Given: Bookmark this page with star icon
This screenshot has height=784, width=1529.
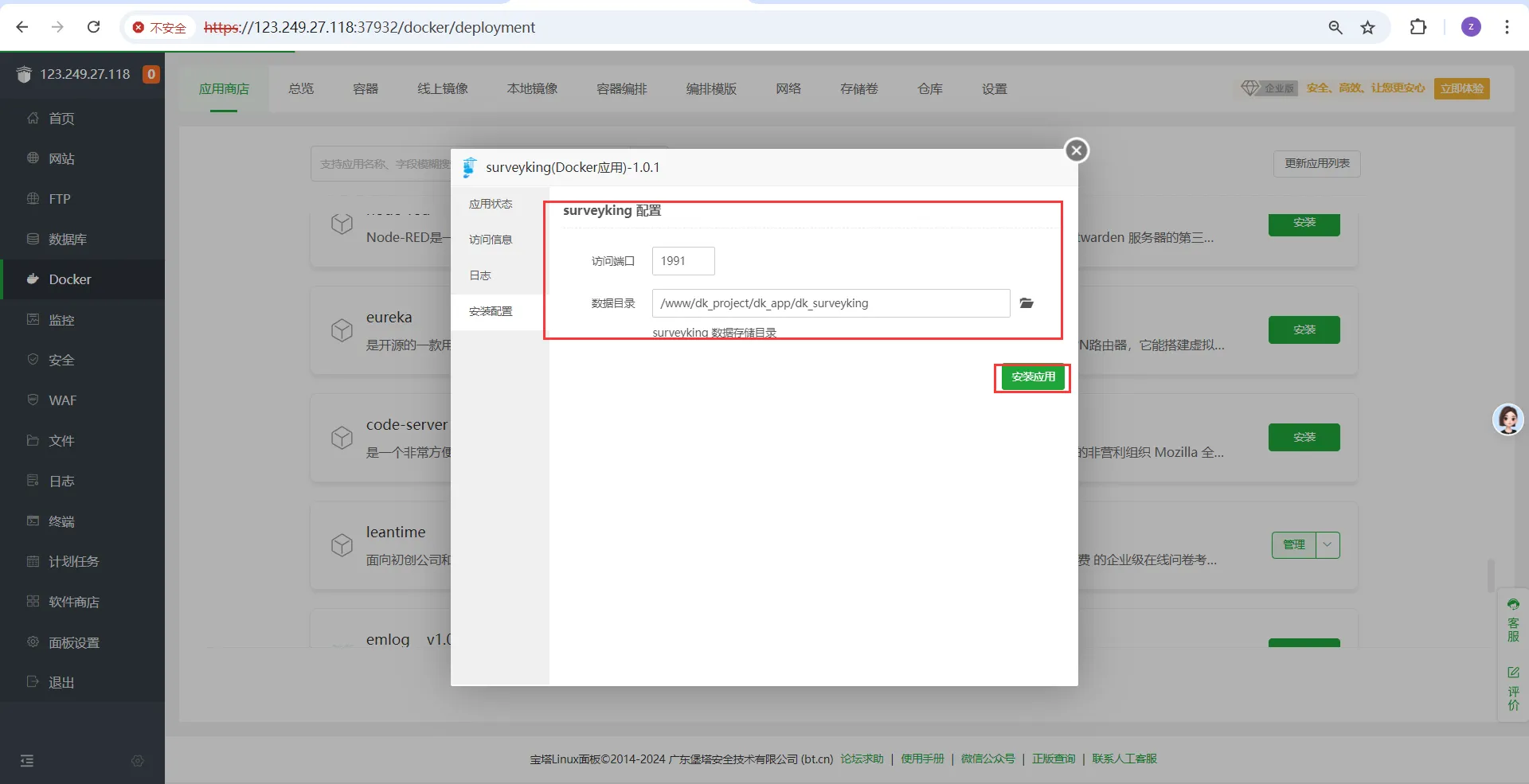Looking at the screenshot, I should pyautogui.click(x=1367, y=27).
